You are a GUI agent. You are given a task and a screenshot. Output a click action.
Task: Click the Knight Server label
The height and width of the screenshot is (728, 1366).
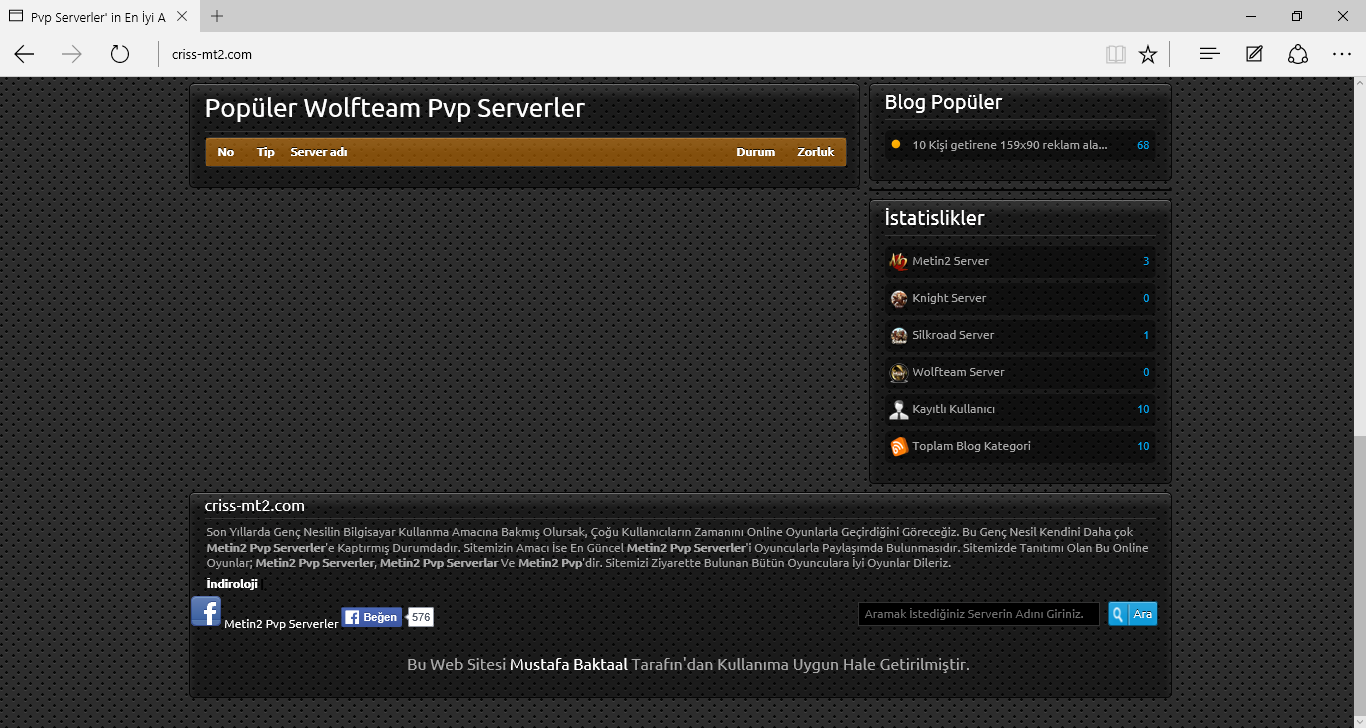pyautogui.click(x=949, y=298)
